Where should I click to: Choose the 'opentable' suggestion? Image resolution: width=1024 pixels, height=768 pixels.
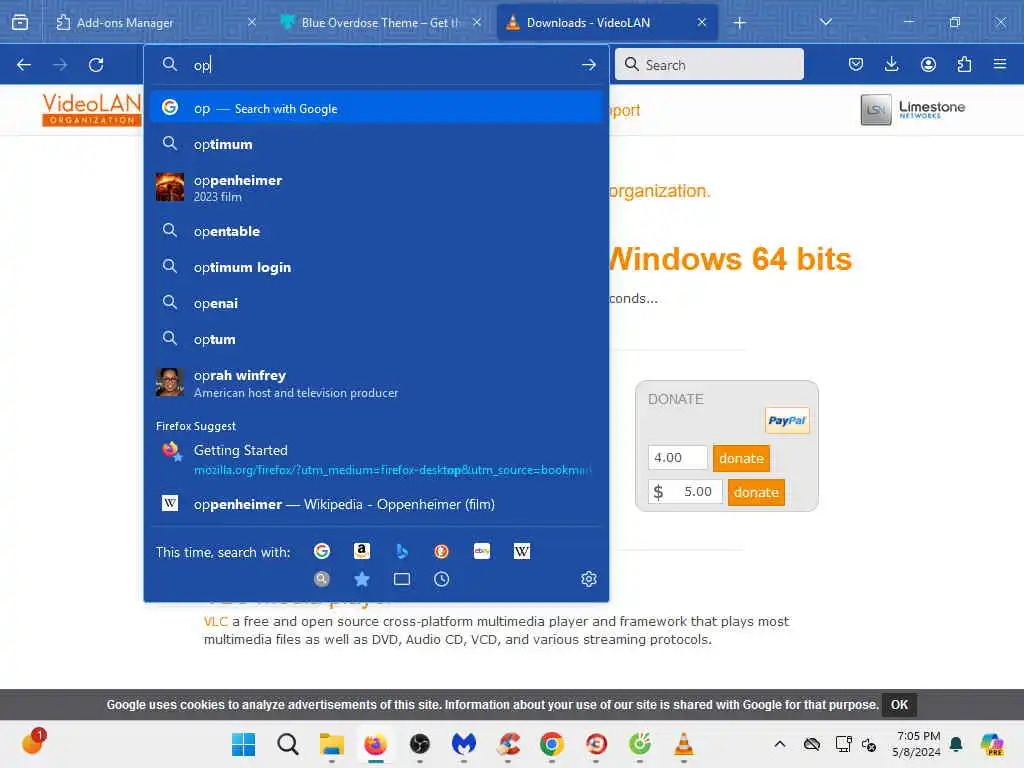point(376,231)
